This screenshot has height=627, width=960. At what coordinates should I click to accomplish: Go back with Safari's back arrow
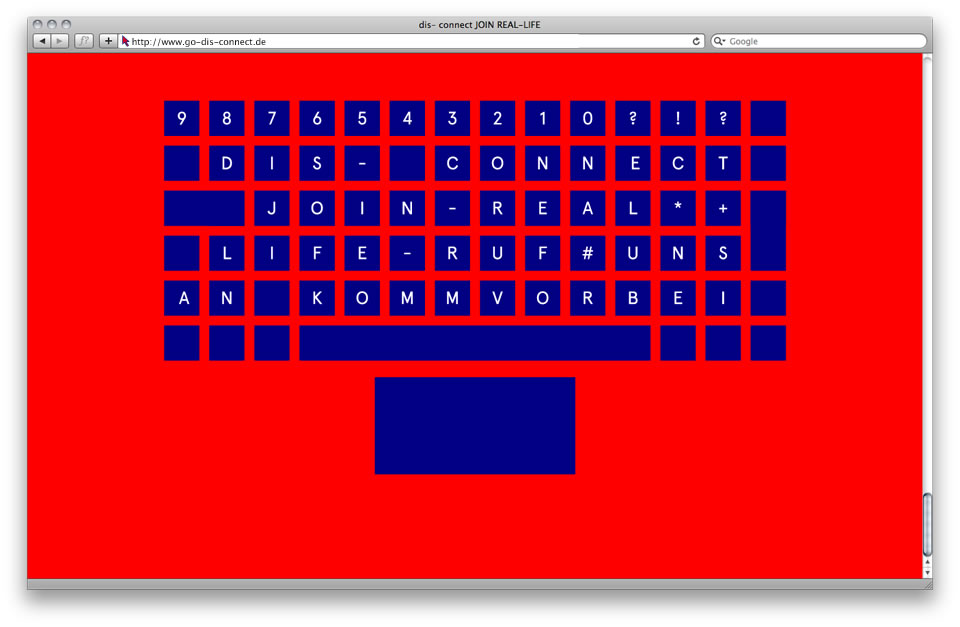[x=42, y=41]
